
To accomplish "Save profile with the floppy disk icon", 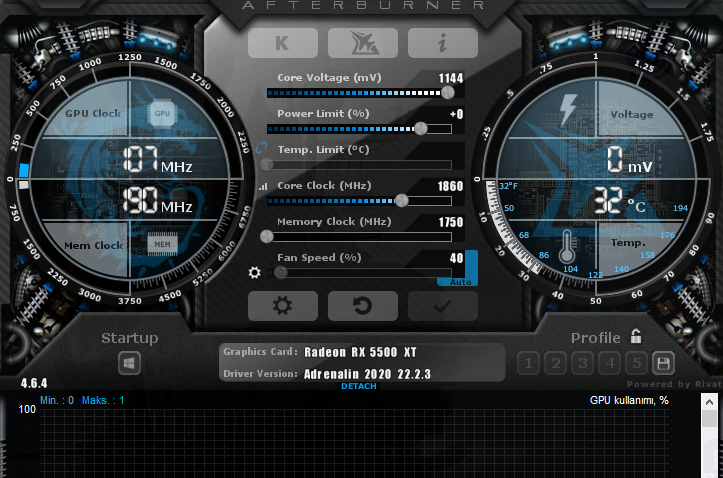I will (664, 363).
